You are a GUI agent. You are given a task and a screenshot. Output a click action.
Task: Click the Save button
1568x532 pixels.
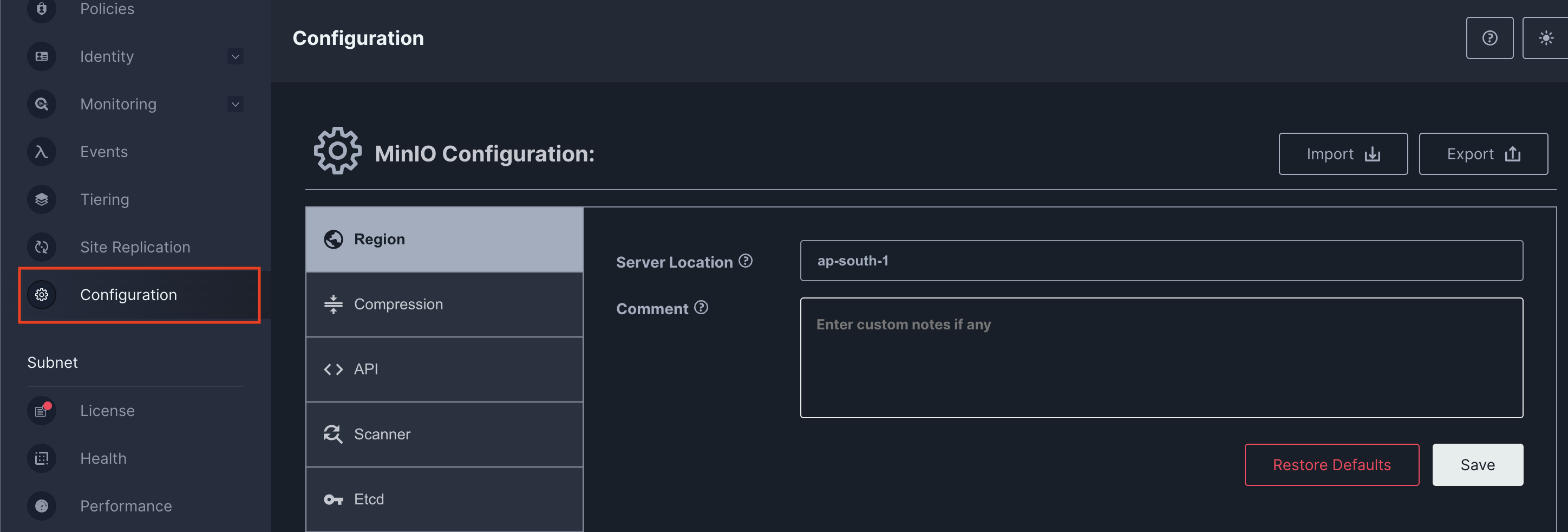pyautogui.click(x=1477, y=465)
